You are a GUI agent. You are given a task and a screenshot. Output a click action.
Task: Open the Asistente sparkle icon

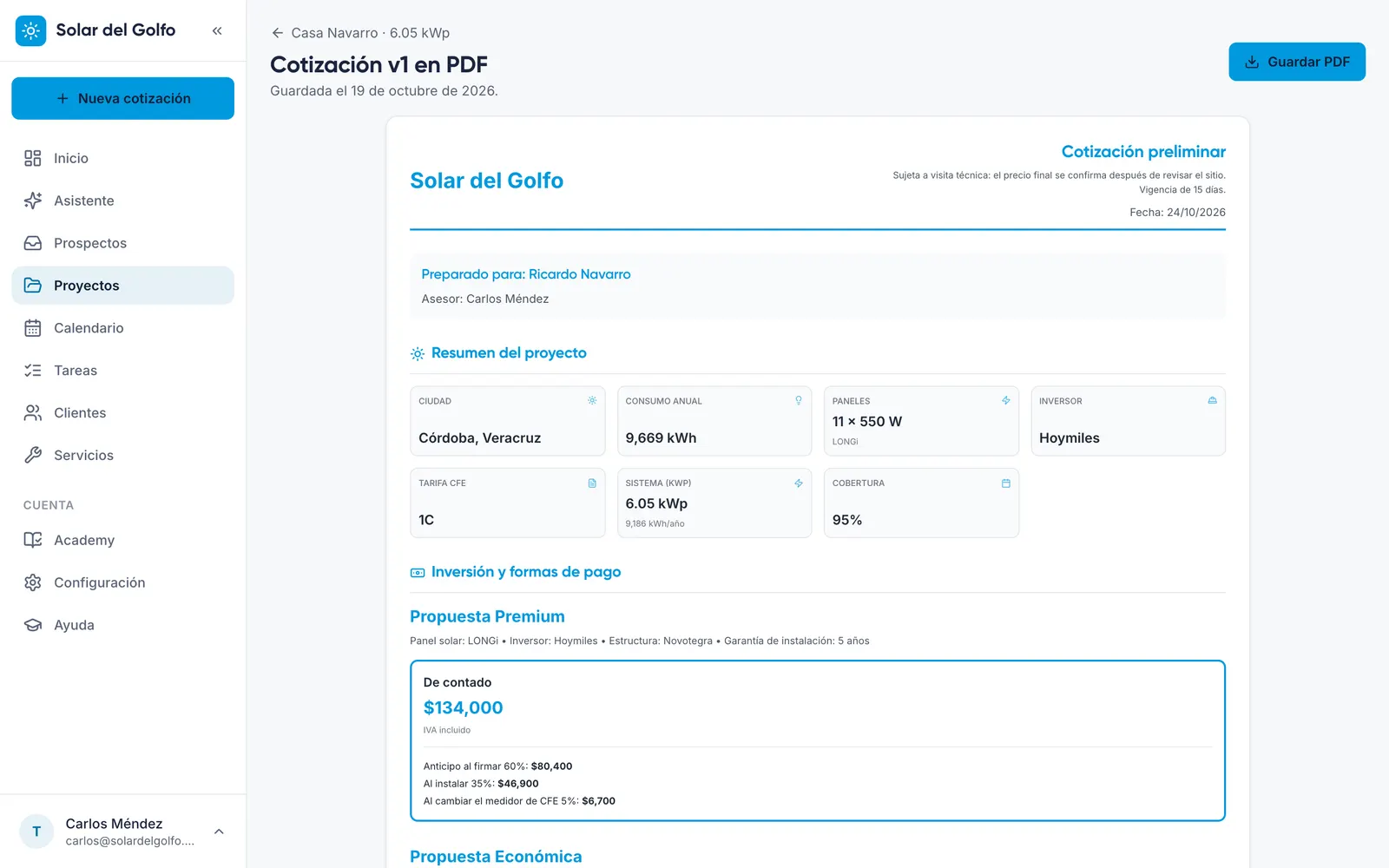point(33,201)
